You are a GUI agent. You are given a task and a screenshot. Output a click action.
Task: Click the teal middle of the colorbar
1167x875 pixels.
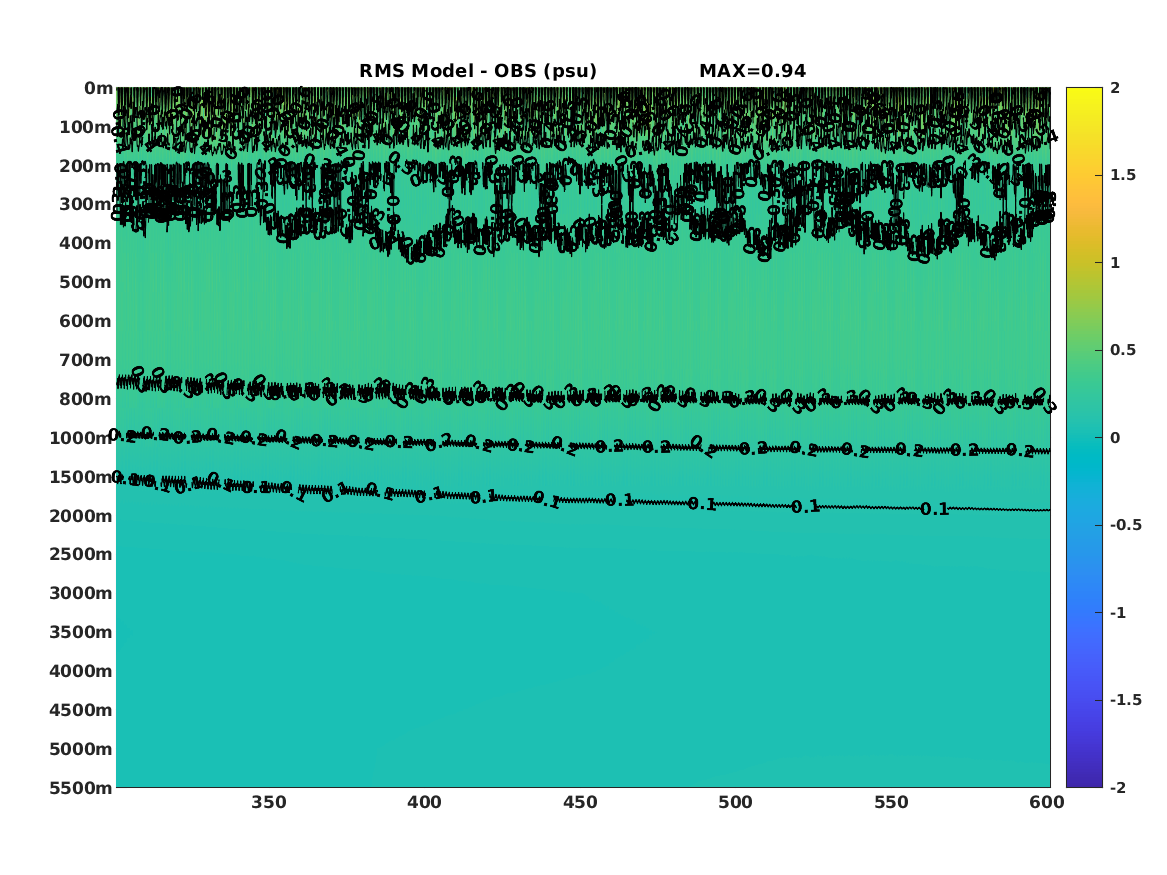(1084, 438)
